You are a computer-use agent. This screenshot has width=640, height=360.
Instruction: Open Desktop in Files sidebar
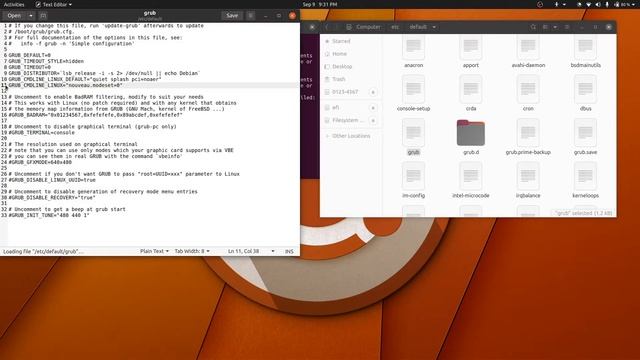pyautogui.click(x=351, y=67)
